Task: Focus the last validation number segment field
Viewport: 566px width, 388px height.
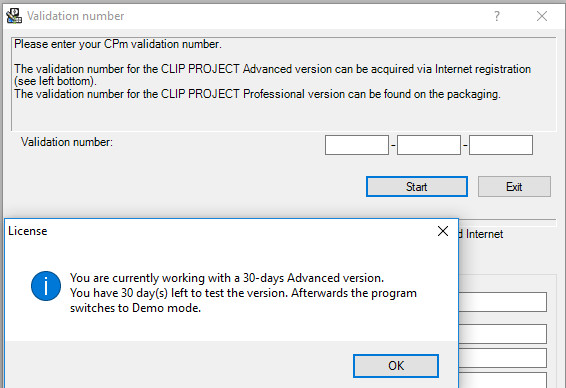Action: (501, 145)
